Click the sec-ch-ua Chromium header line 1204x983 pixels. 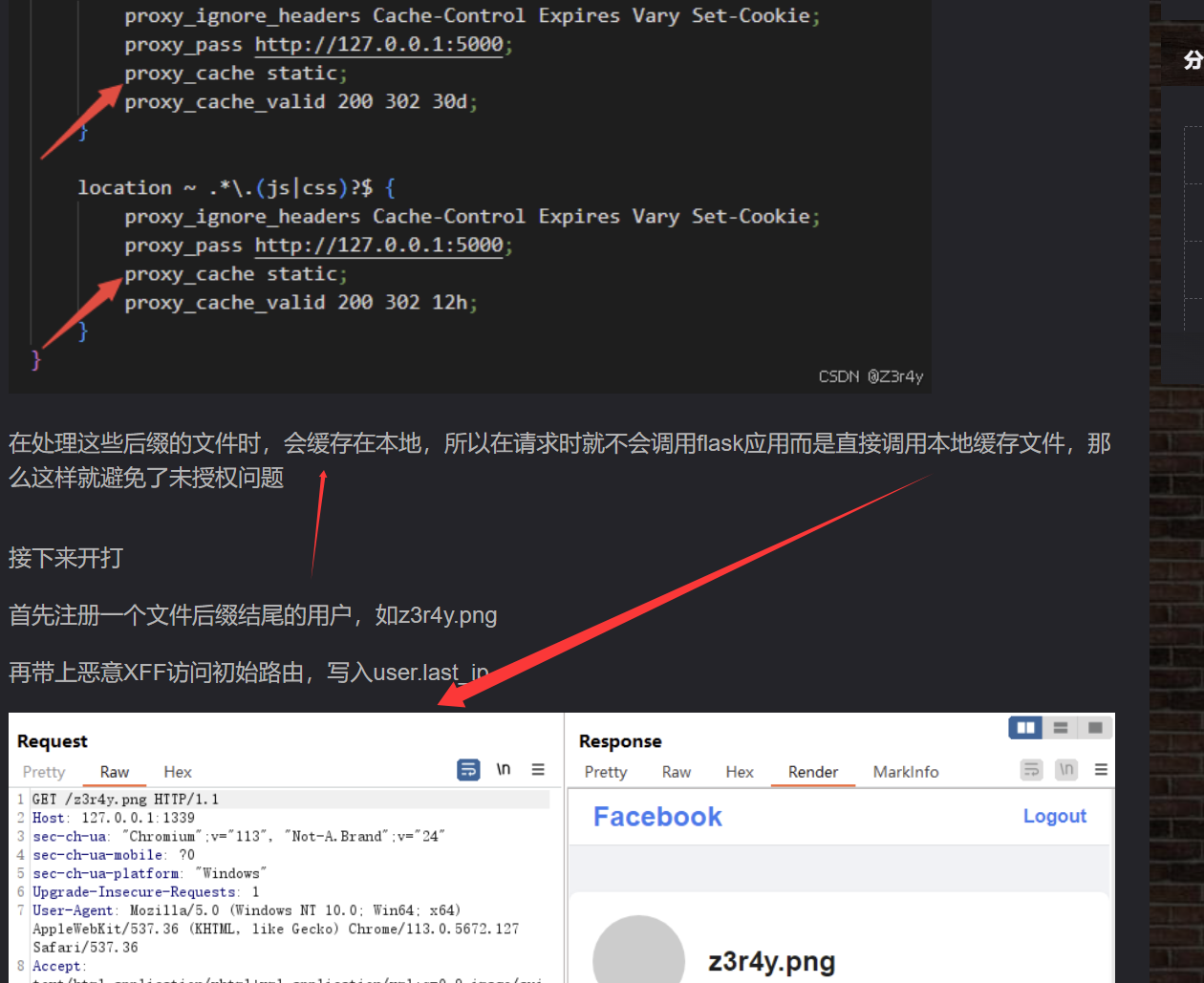tap(239, 836)
